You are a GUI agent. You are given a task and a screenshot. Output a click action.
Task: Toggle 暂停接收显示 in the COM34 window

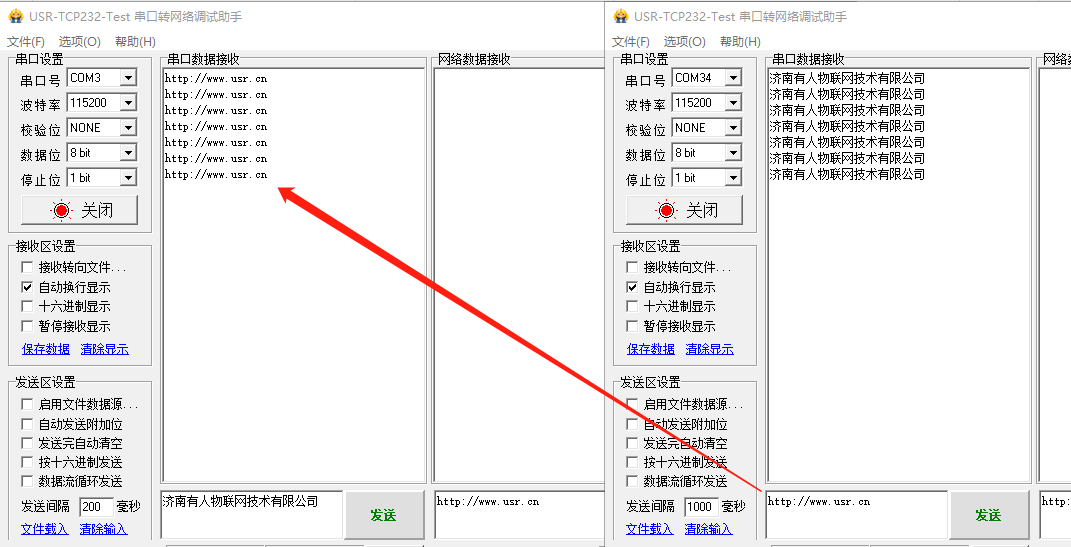pyautogui.click(x=633, y=326)
